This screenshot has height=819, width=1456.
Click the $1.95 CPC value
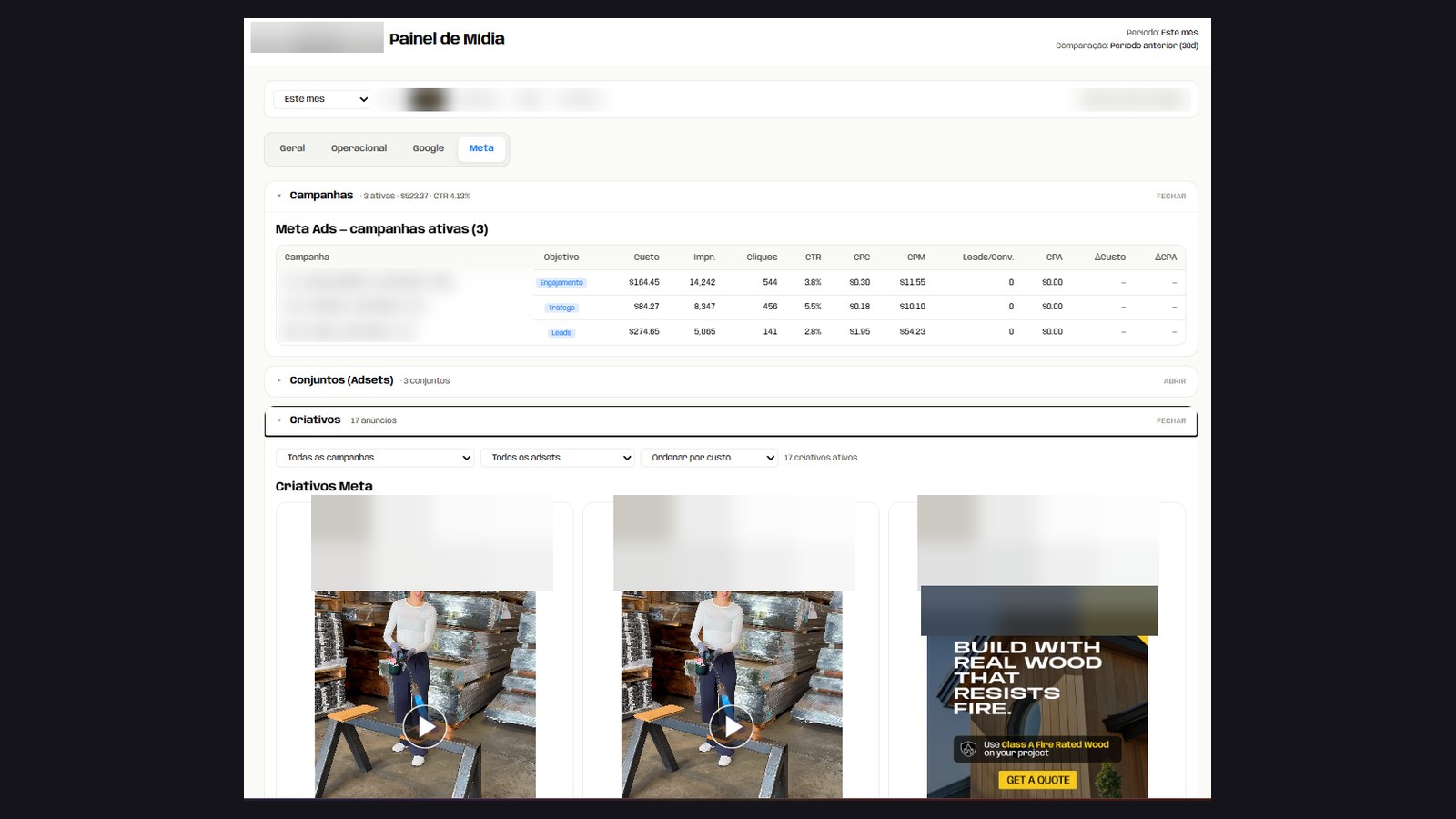tap(860, 332)
